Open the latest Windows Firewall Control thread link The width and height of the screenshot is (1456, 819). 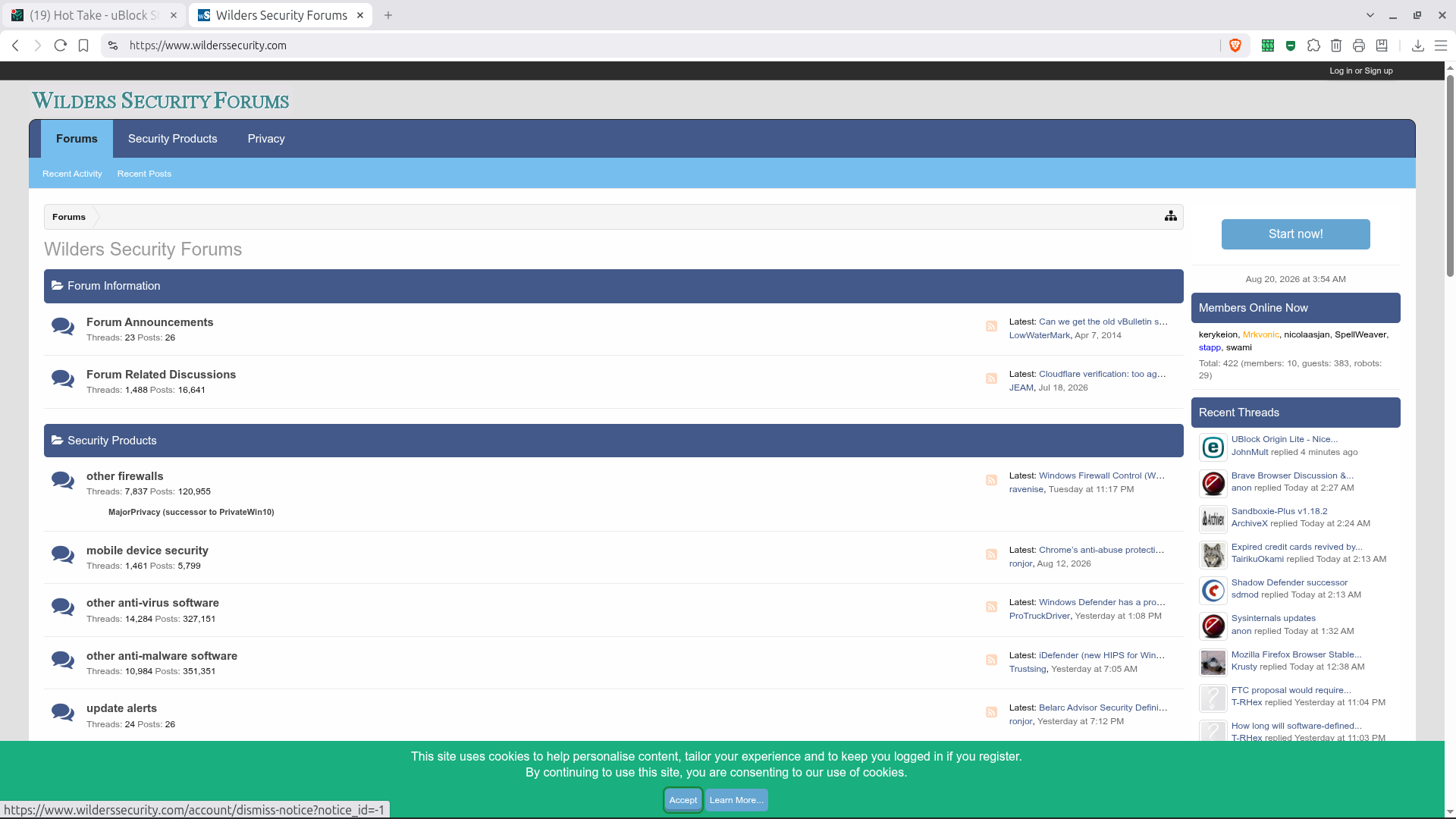pyautogui.click(x=1102, y=475)
